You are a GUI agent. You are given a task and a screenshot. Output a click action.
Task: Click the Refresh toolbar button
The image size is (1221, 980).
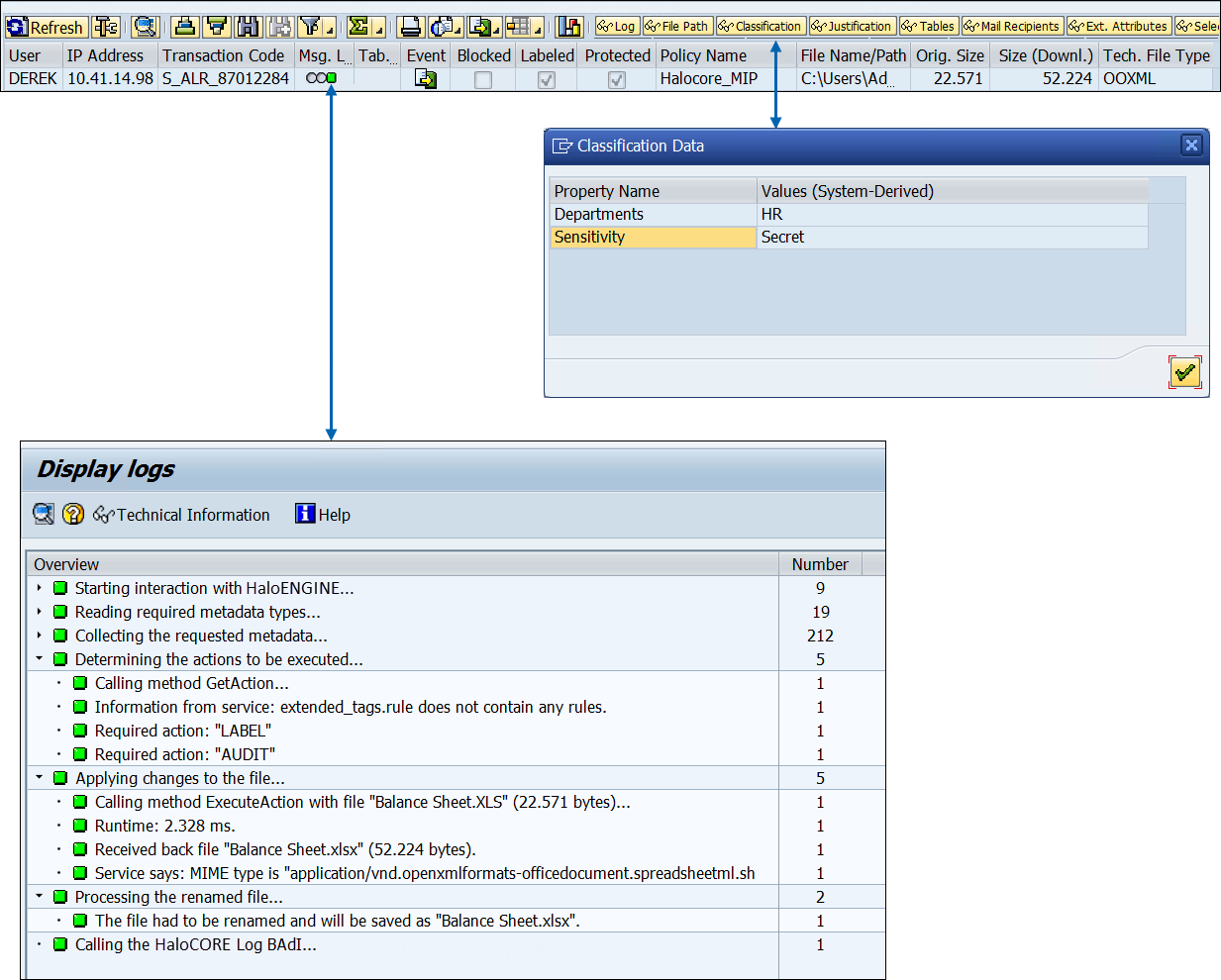tap(46, 27)
